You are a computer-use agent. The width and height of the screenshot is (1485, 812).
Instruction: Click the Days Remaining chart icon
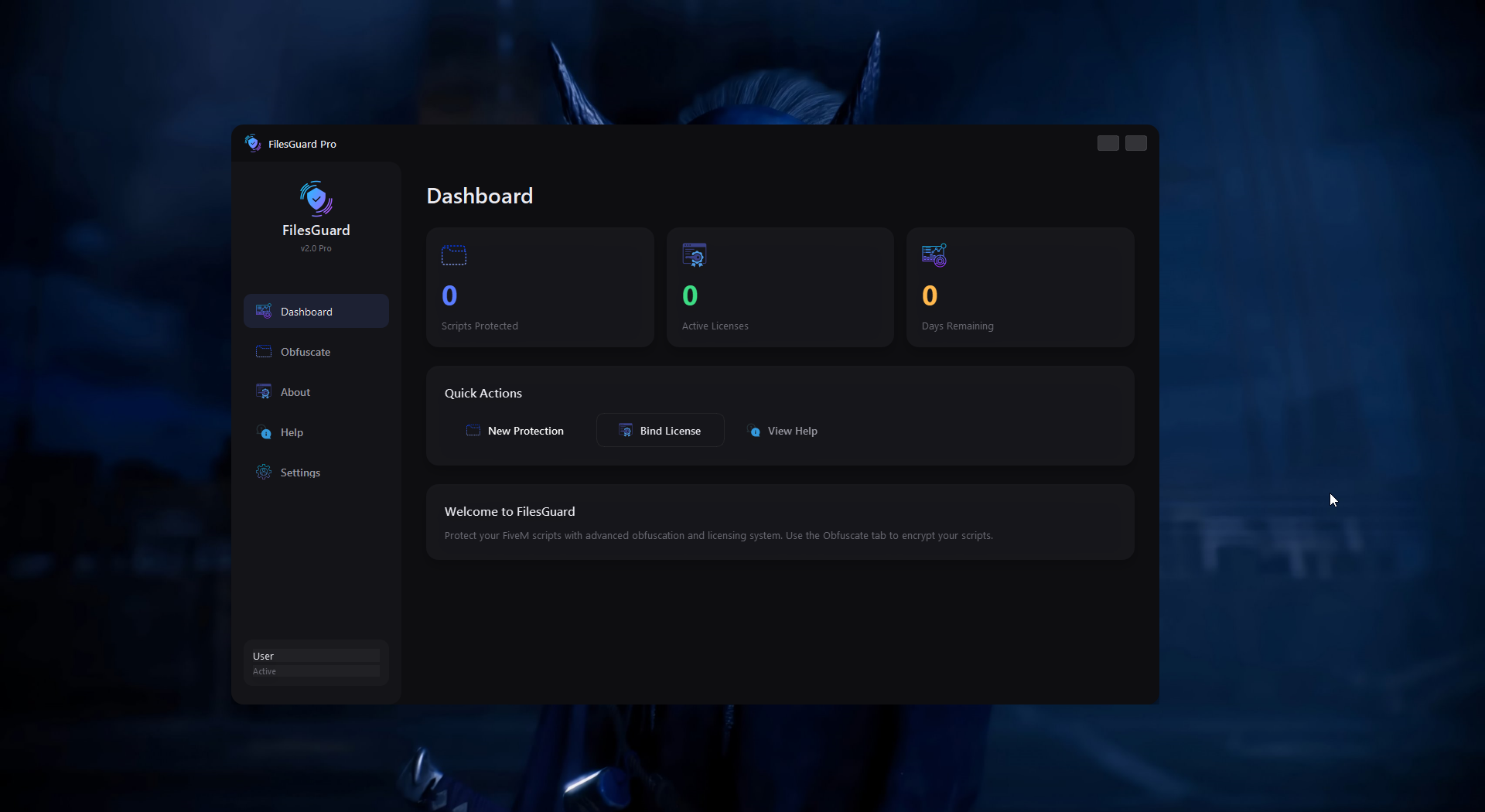tap(934, 255)
